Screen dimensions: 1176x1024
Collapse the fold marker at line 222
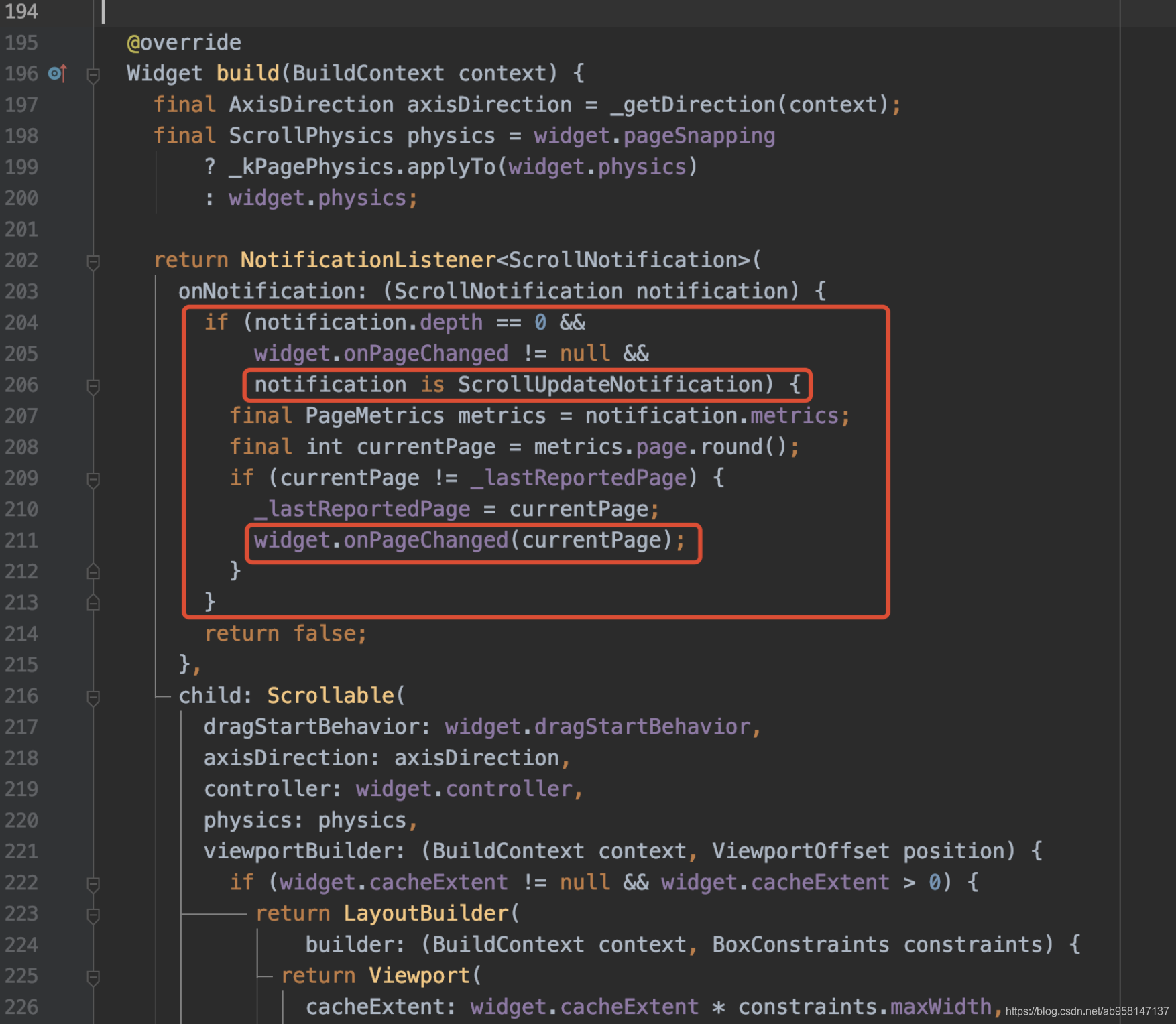[x=93, y=885]
